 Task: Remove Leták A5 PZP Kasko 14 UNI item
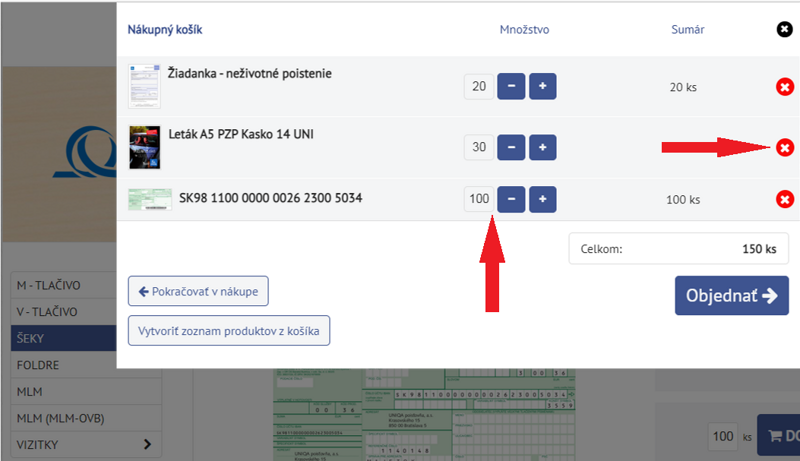tap(785, 148)
